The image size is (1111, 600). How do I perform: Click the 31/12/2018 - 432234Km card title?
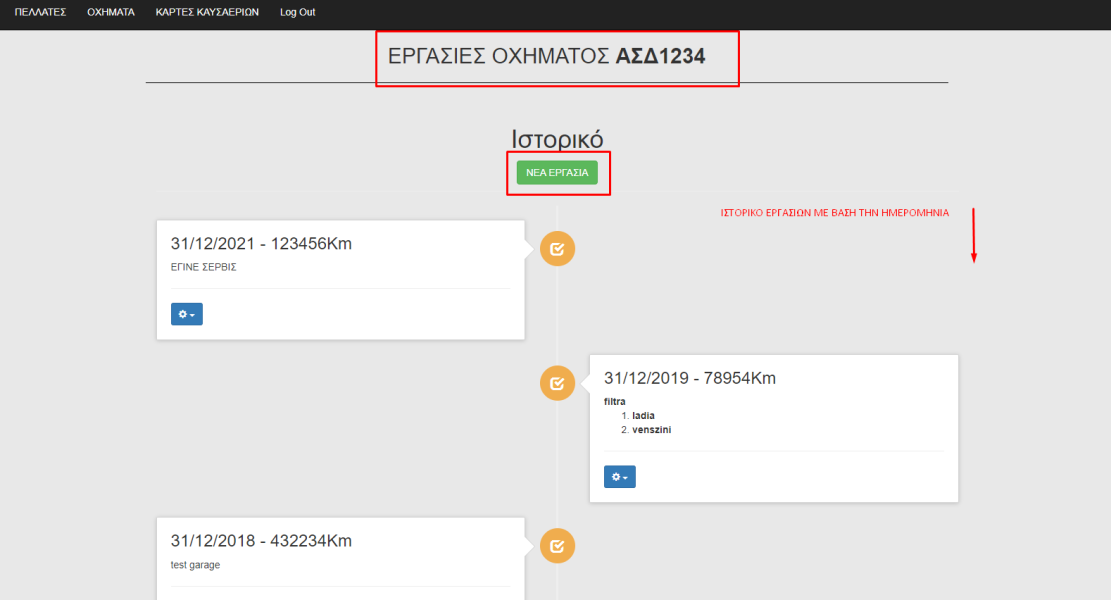[261, 541]
